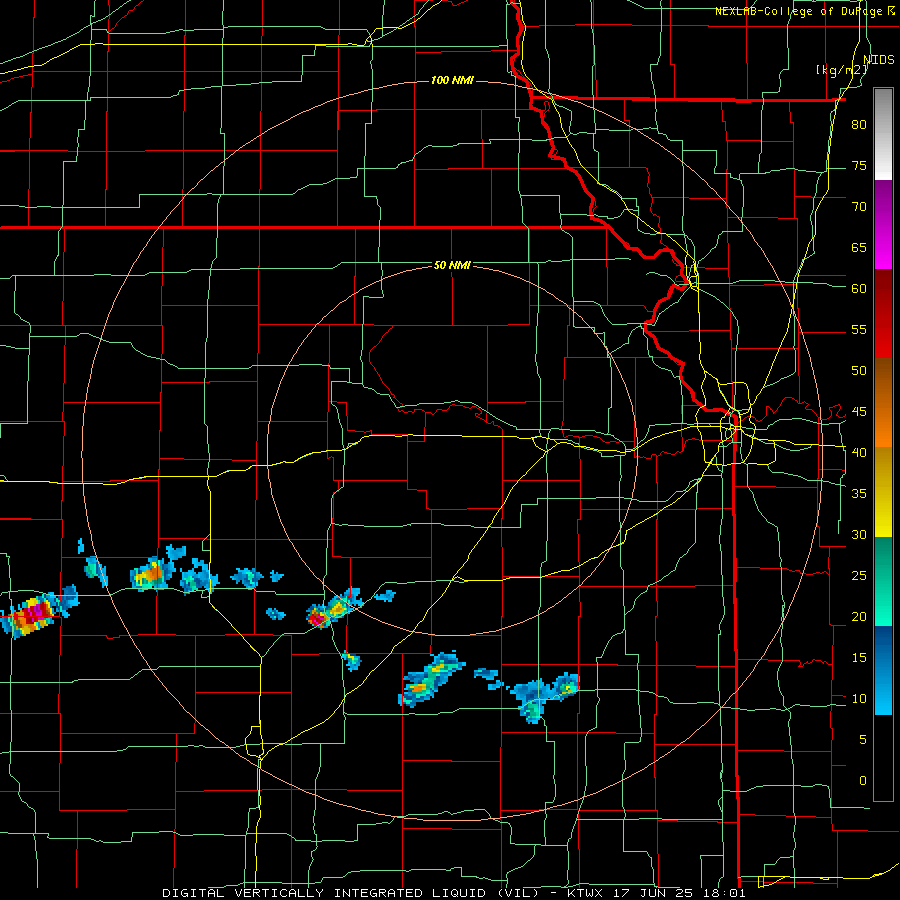Click the 35 value on the VIL scale
This screenshot has height=900, width=900.
click(x=859, y=494)
